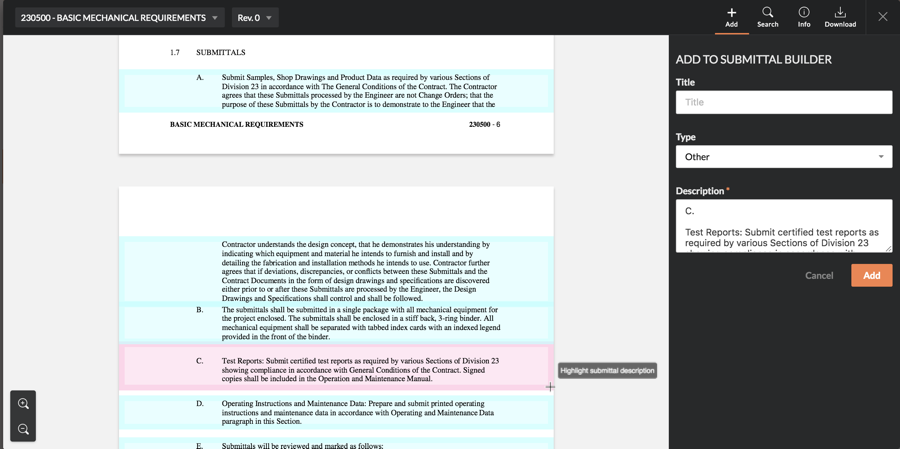Select the highlighted paragraph C Test Reports
Viewport: 900px width, 449px height.
(336, 368)
